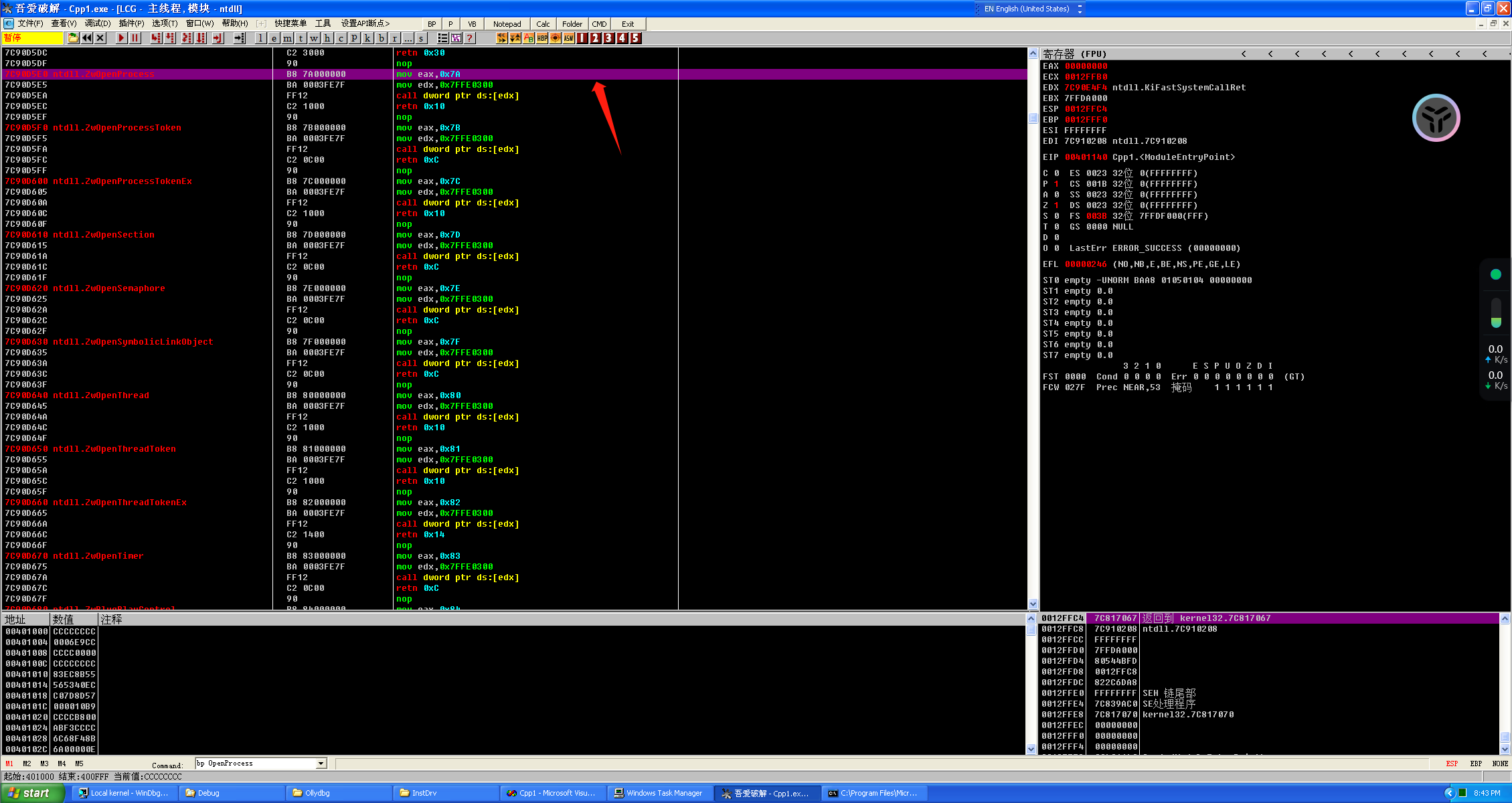Open Log window with 'l' button

pos(260,38)
